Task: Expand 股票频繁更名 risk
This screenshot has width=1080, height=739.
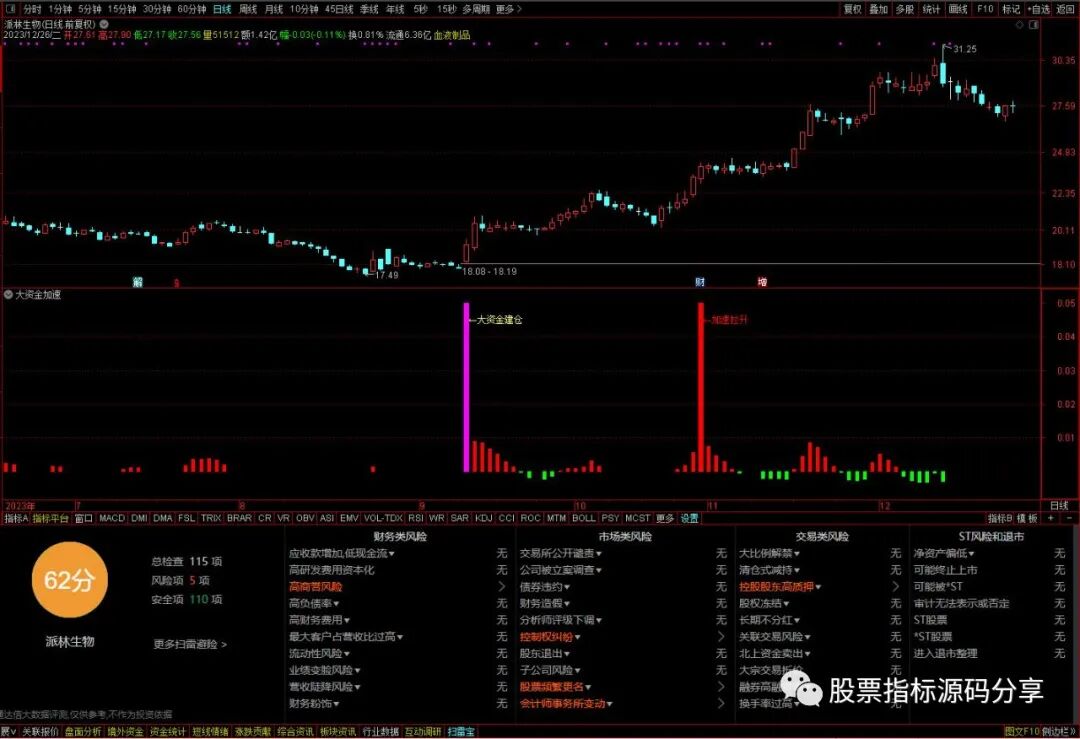Action: click(555, 687)
